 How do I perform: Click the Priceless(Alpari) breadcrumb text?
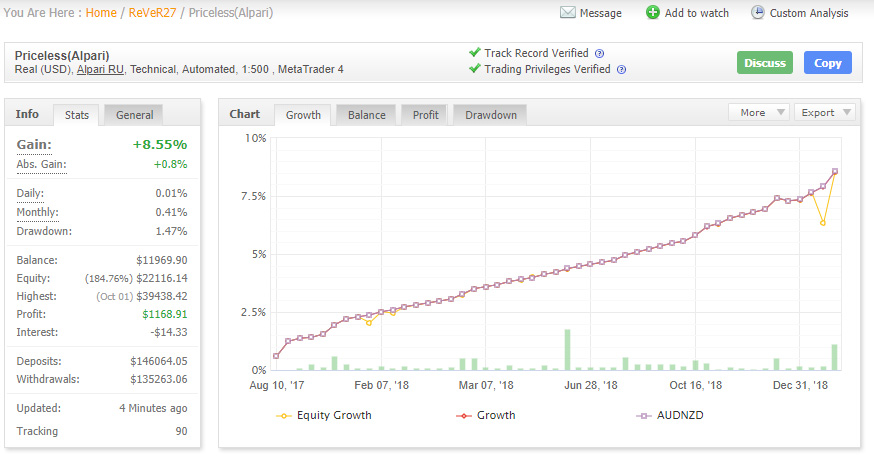[x=231, y=13]
